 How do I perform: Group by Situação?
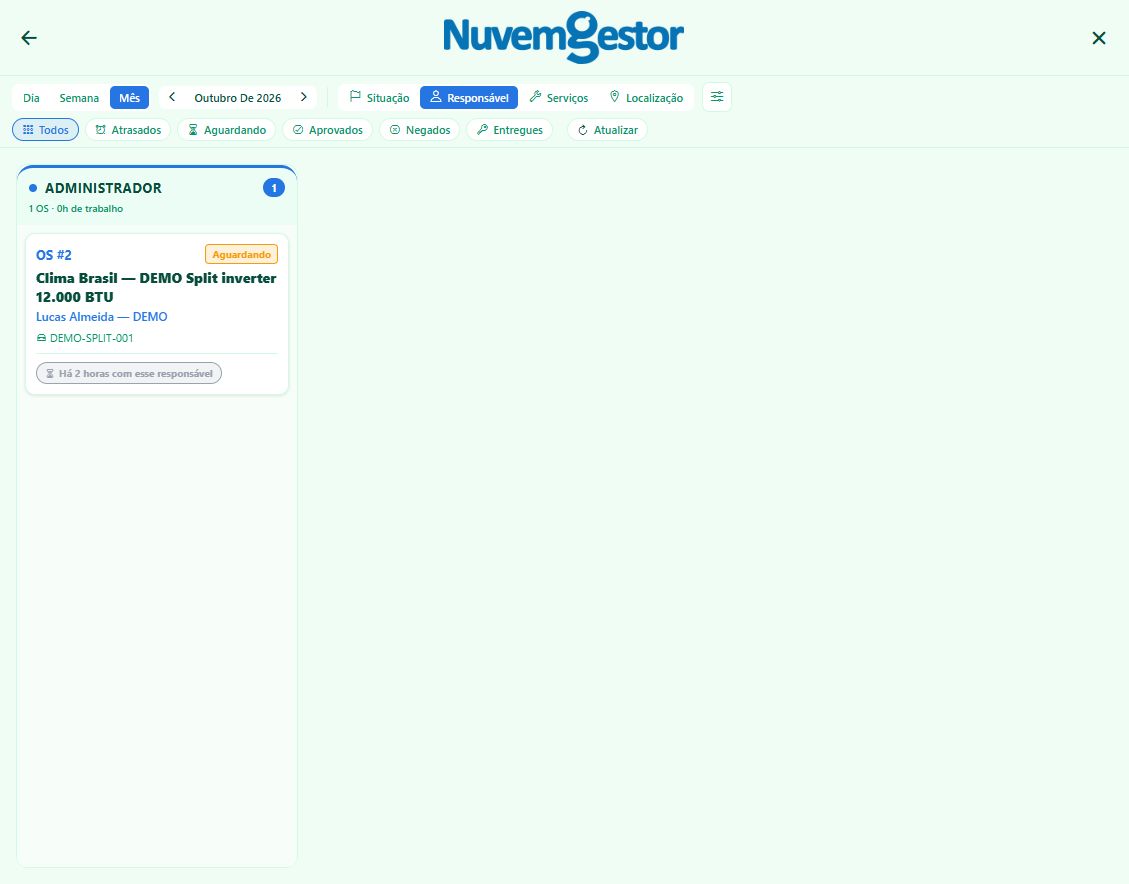point(379,98)
